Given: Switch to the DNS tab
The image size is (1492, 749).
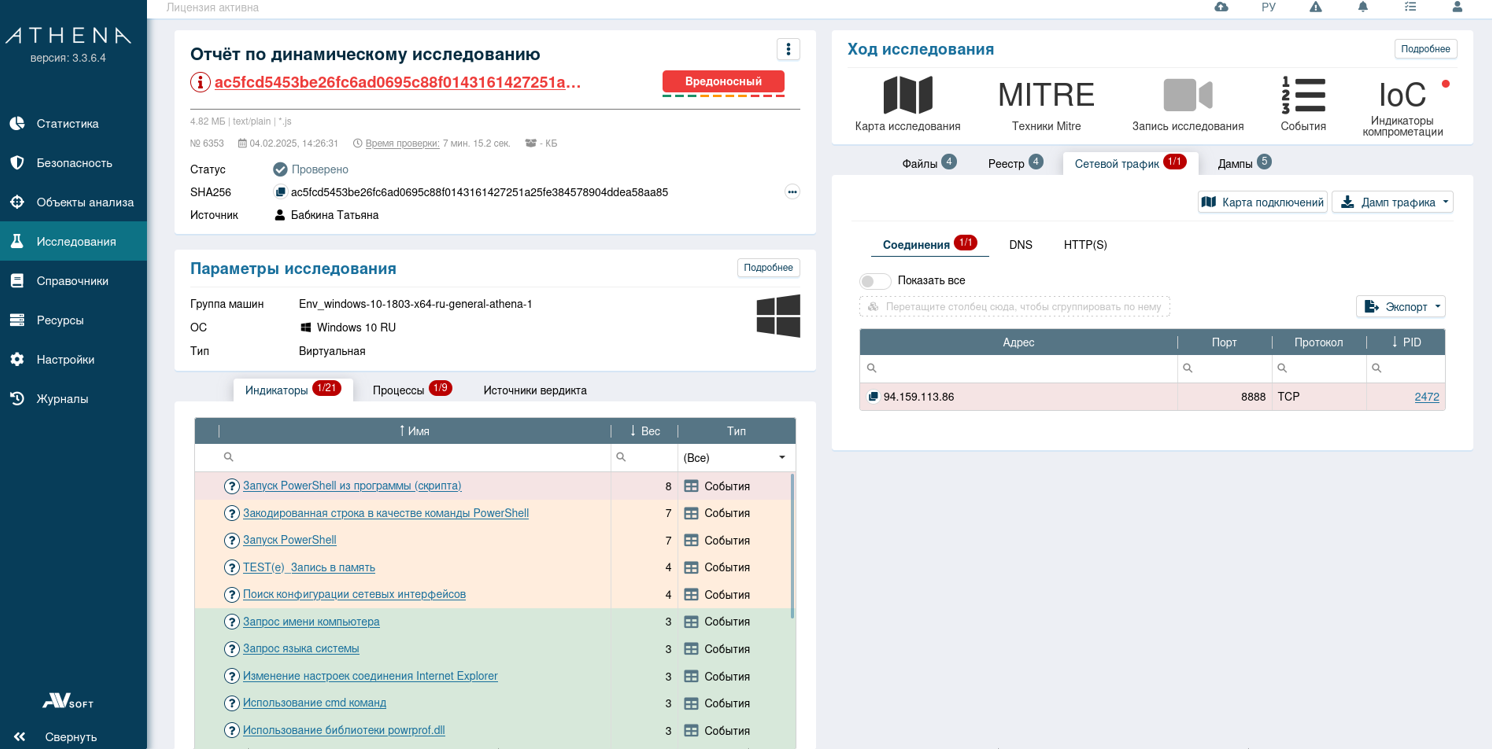Looking at the screenshot, I should pos(1020,245).
